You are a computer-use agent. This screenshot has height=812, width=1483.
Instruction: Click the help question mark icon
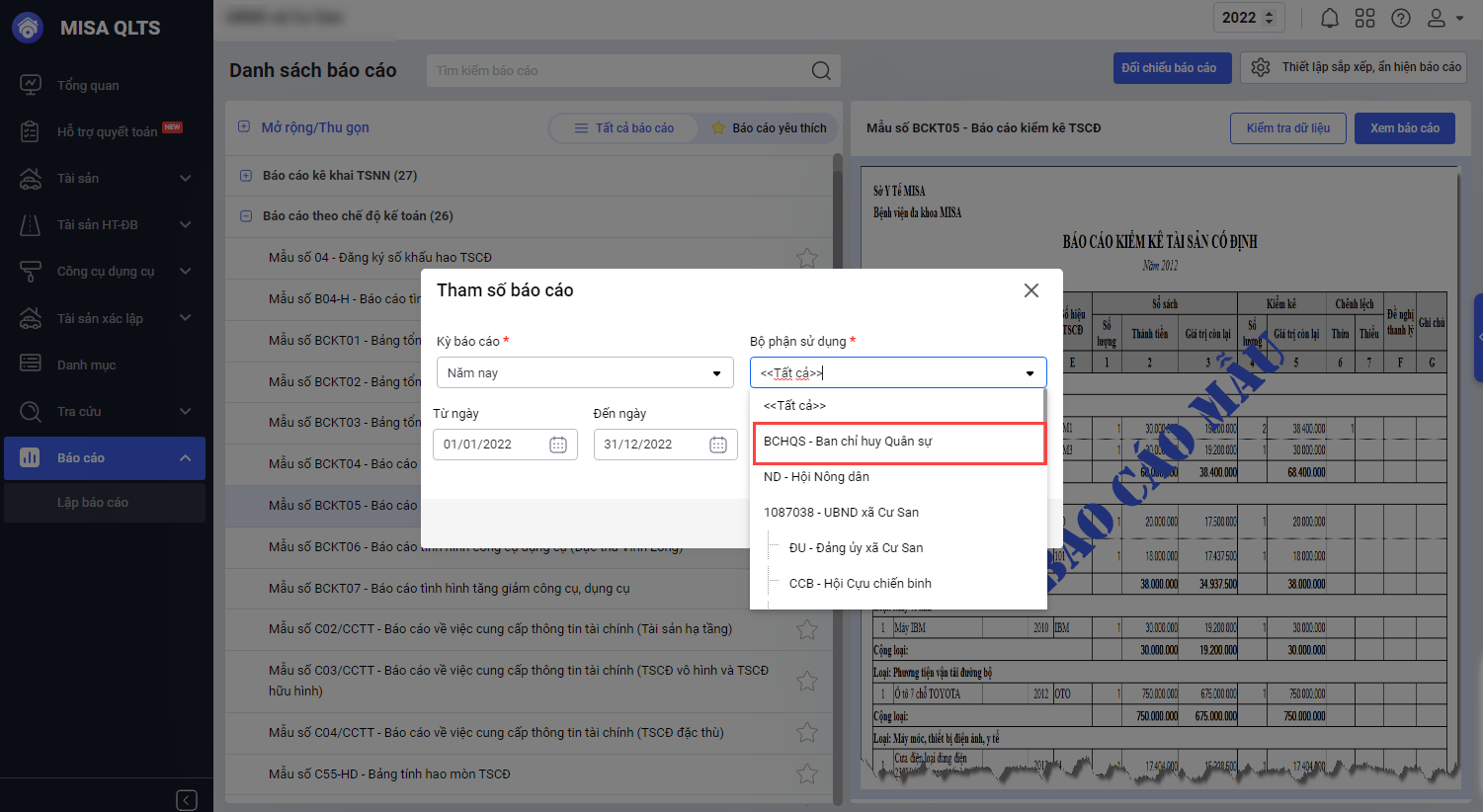coord(1400,18)
